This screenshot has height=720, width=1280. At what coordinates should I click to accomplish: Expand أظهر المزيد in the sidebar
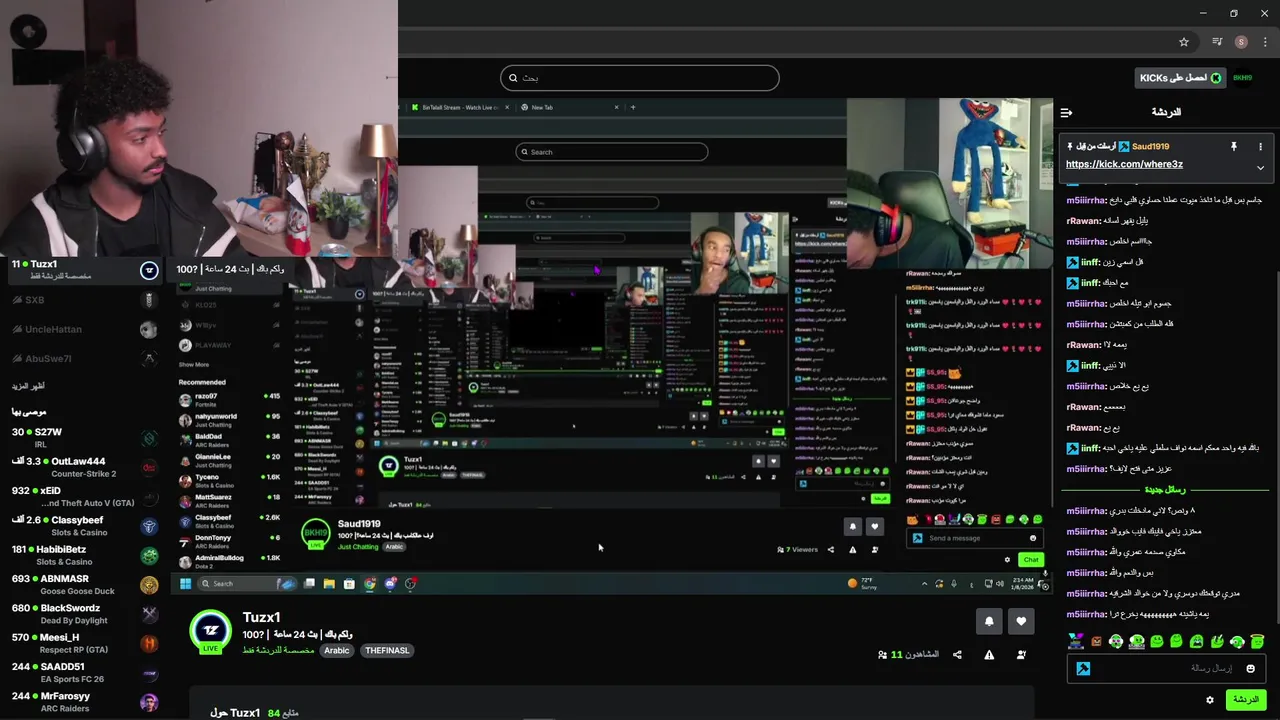28,386
